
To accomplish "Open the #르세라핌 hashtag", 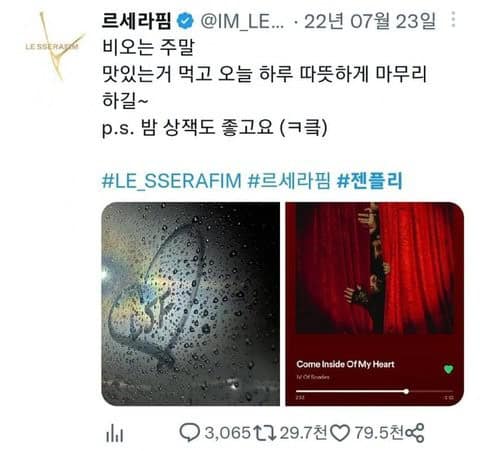I will tap(289, 181).
